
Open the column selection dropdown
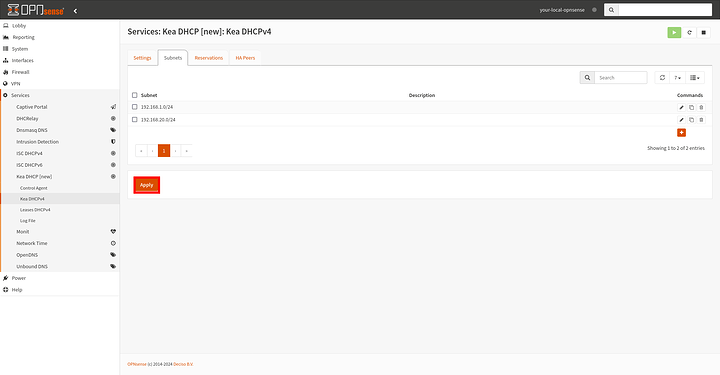click(695, 78)
